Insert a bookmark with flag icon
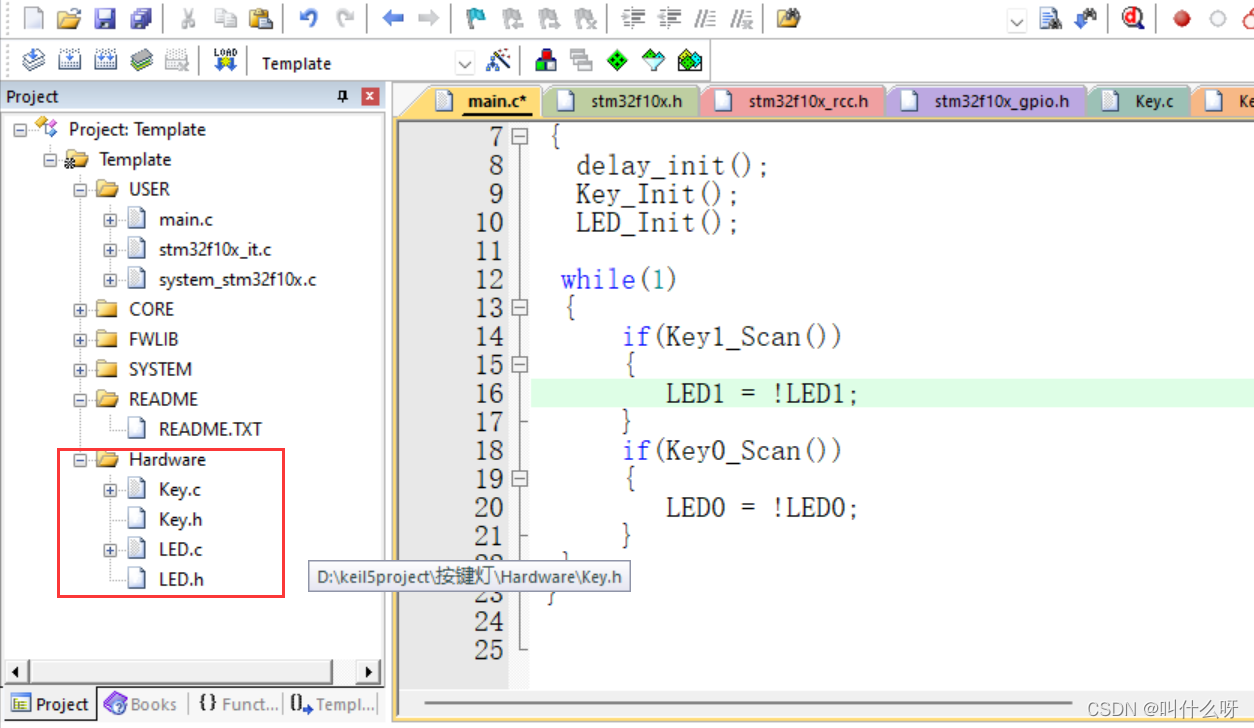 (x=477, y=18)
